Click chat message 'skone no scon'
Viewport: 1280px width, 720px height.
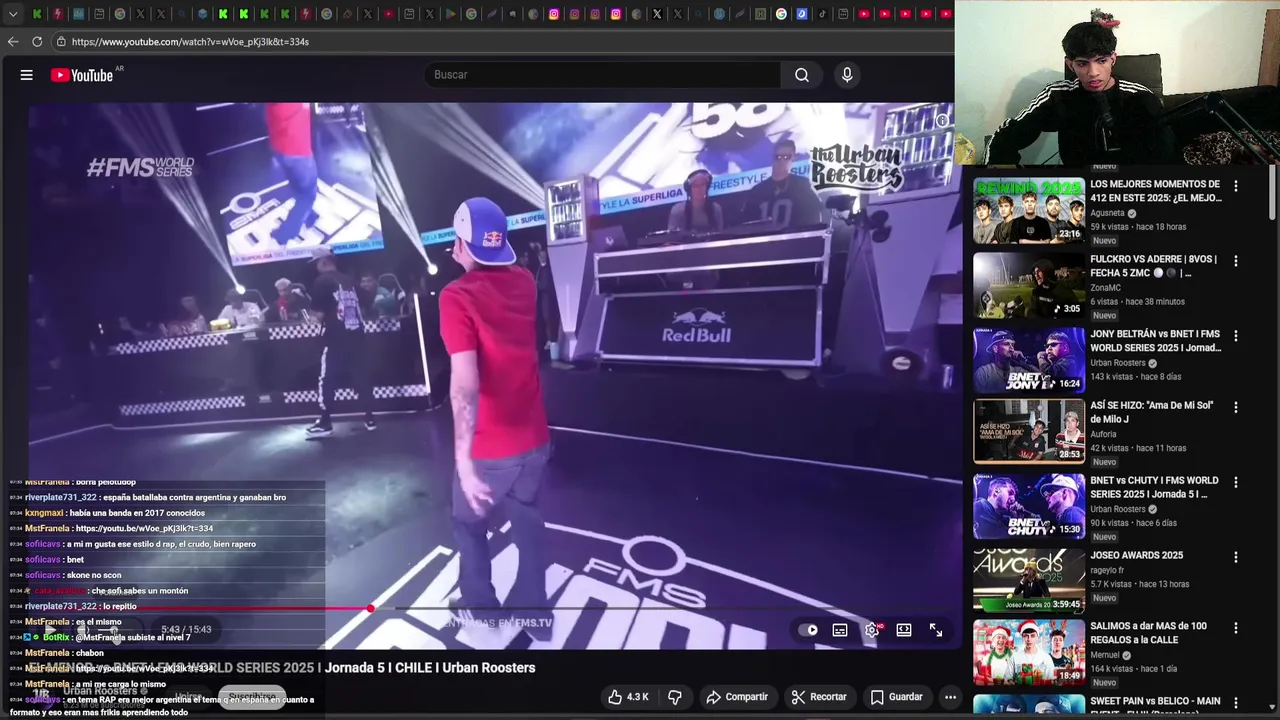coord(94,575)
